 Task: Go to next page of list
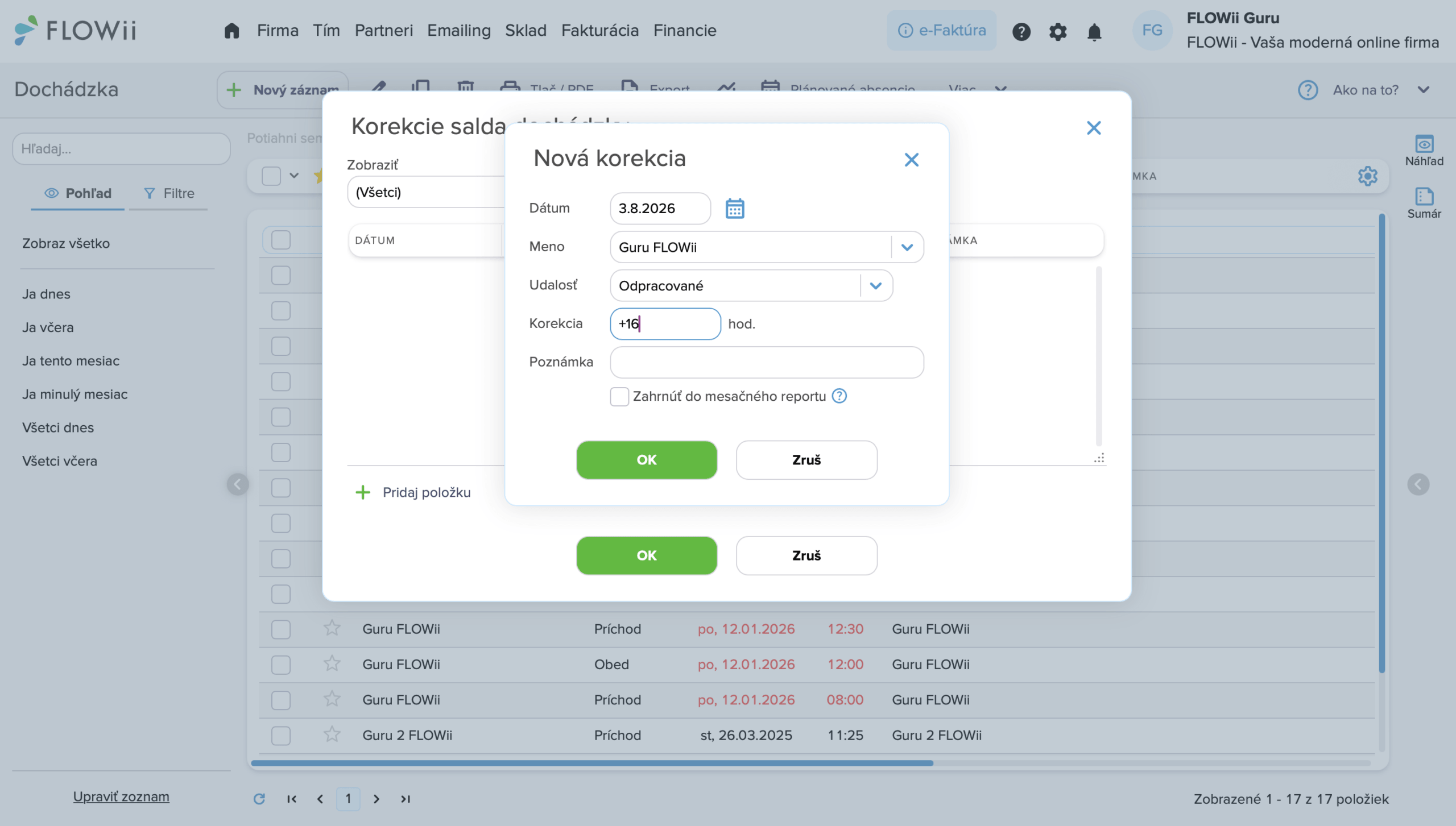[376, 799]
